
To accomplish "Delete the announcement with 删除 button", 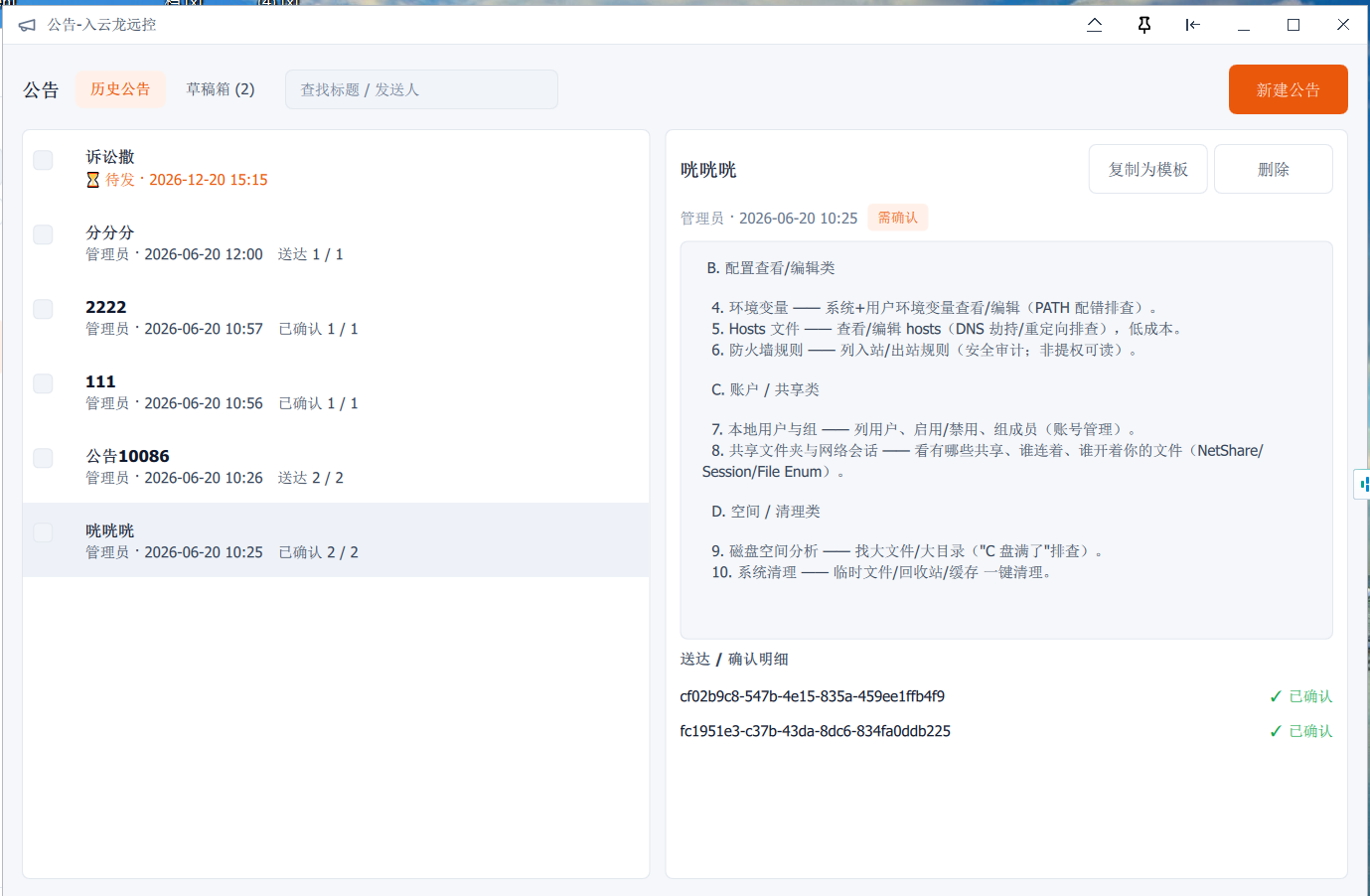I will point(1274,169).
